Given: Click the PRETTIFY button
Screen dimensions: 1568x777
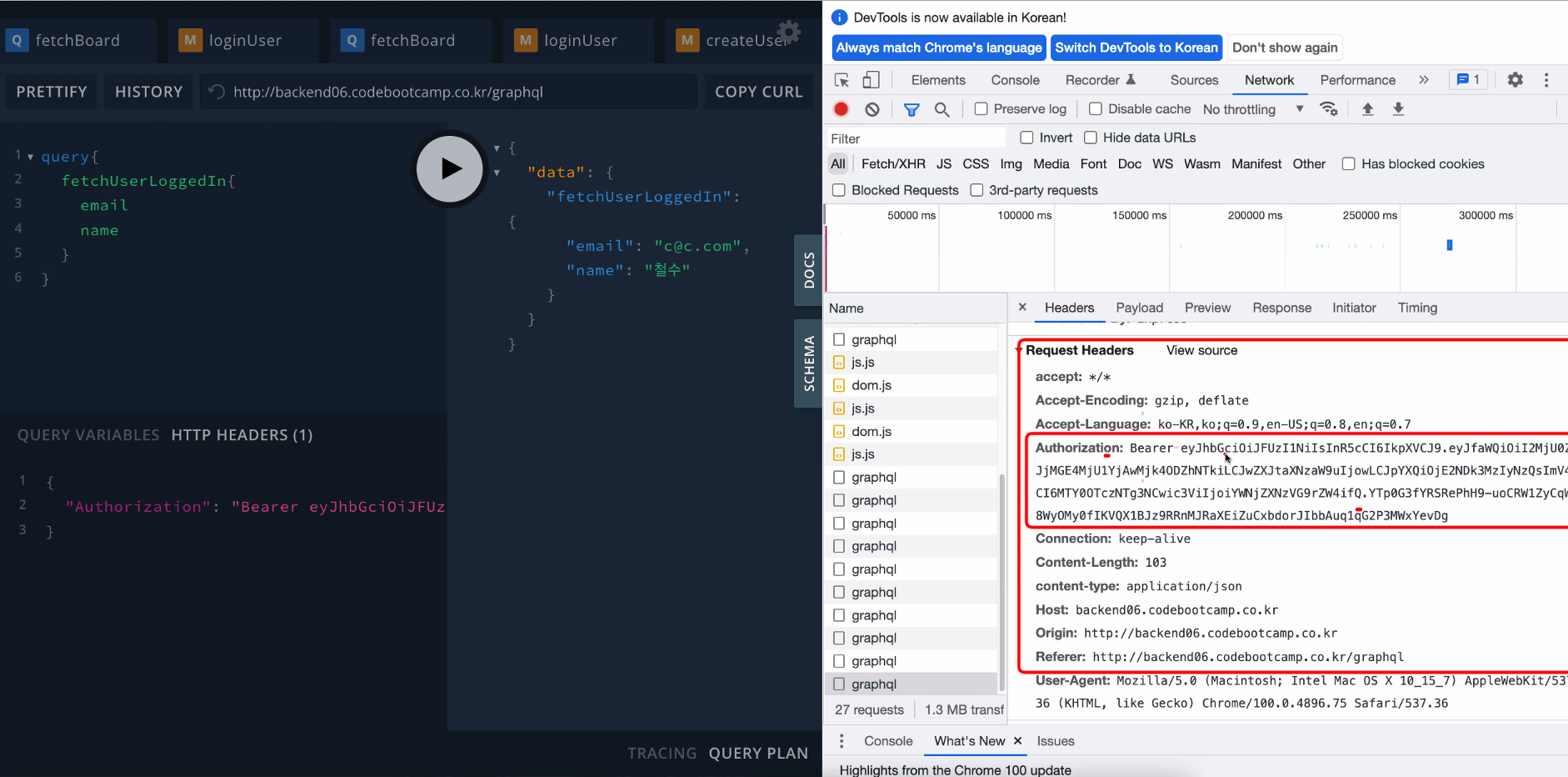Looking at the screenshot, I should click(52, 92).
